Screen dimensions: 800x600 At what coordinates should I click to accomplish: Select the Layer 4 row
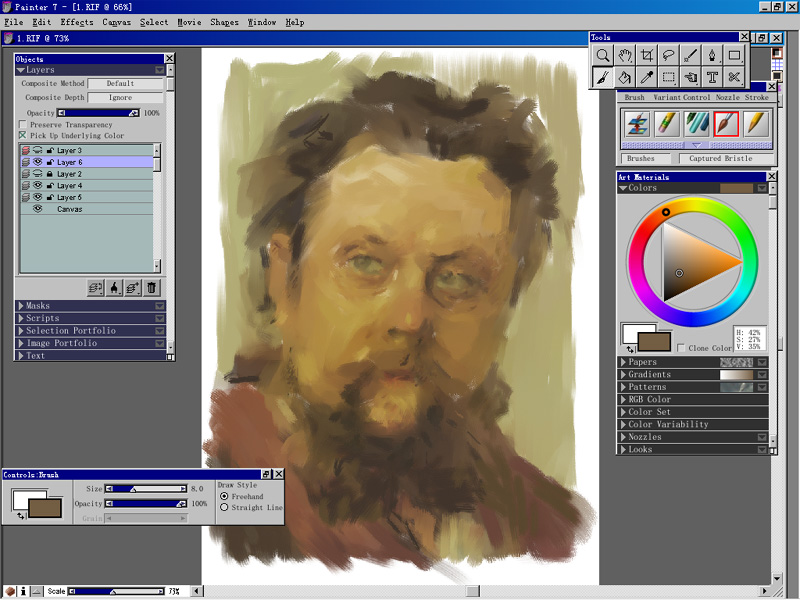87,185
